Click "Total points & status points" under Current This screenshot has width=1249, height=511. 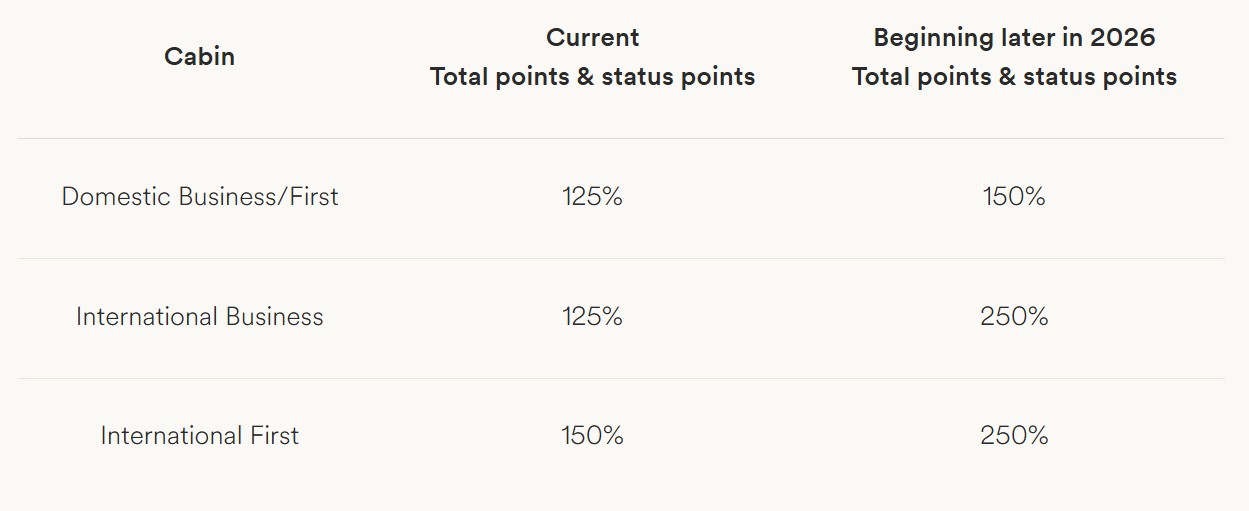tap(592, 77)
